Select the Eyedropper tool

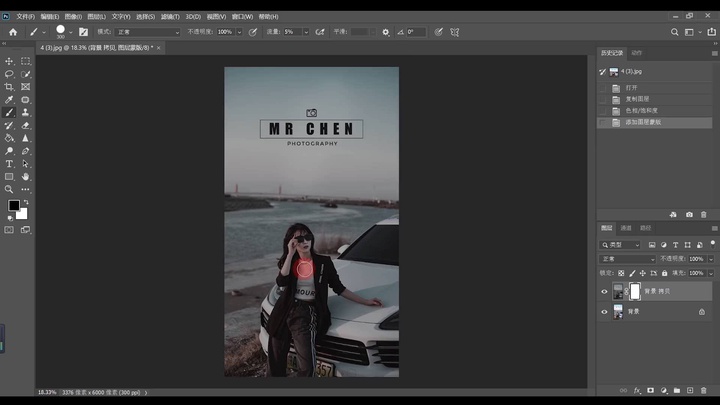pos(9,100)
